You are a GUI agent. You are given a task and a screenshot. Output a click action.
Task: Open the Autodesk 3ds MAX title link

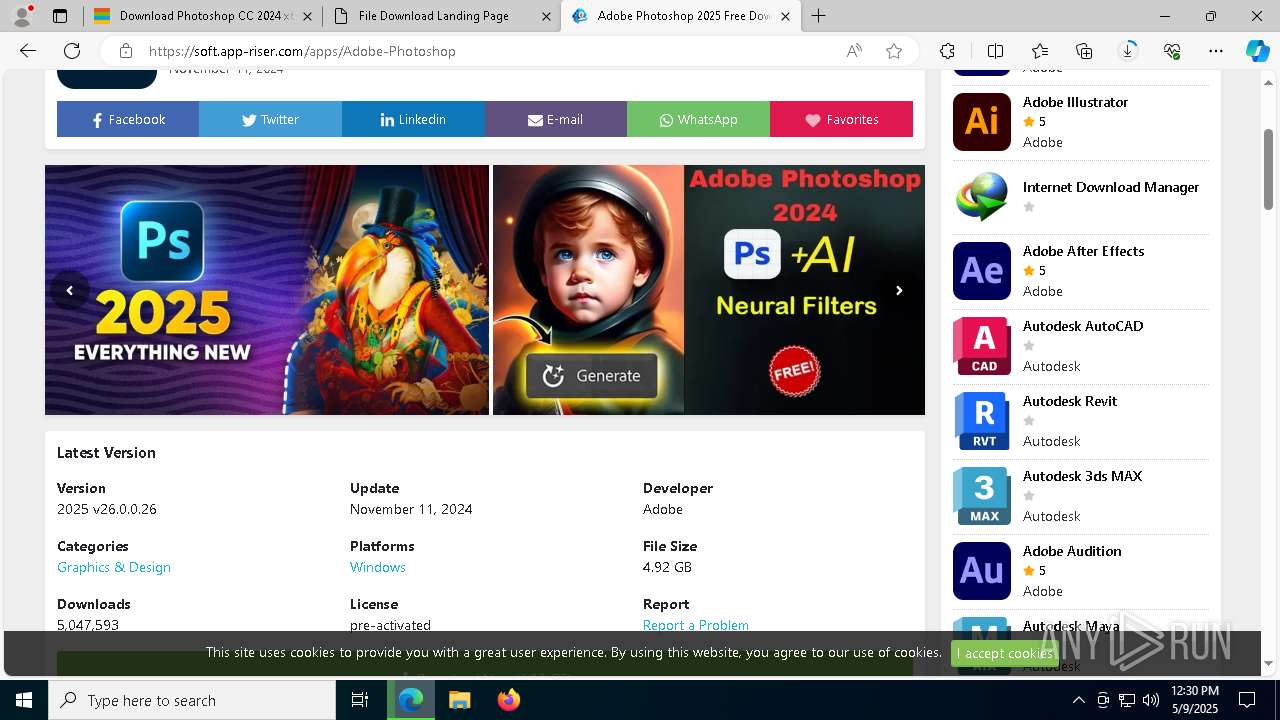coord(1082,476)
